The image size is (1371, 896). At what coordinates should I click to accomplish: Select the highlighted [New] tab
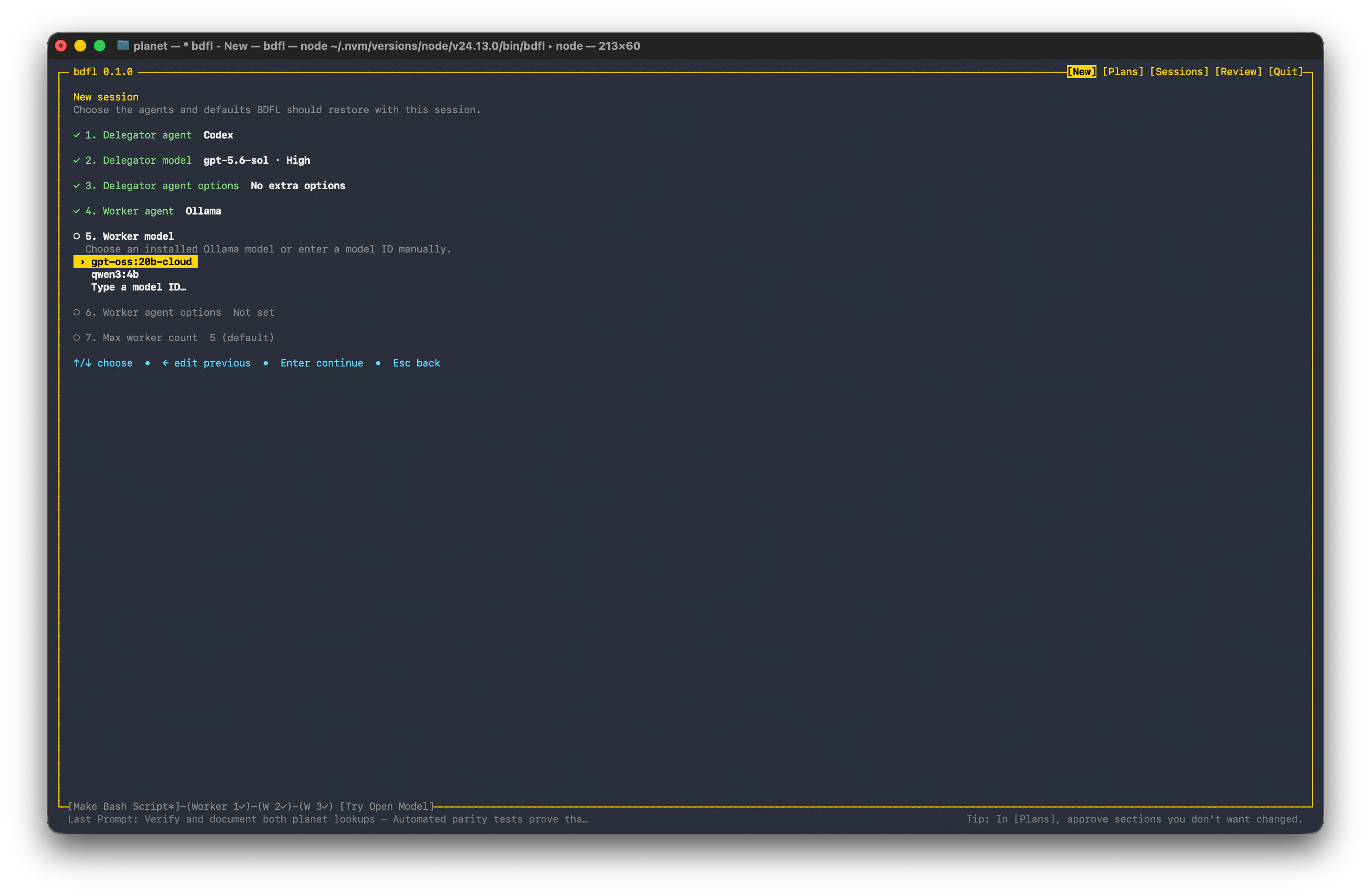tap(1081, 71)
